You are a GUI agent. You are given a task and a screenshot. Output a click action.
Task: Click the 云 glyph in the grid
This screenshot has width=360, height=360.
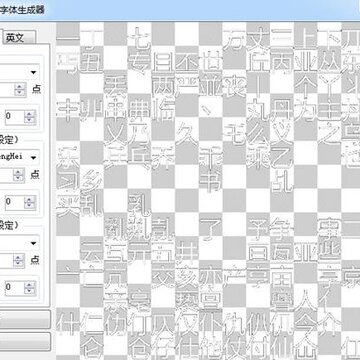coord(92,251)
